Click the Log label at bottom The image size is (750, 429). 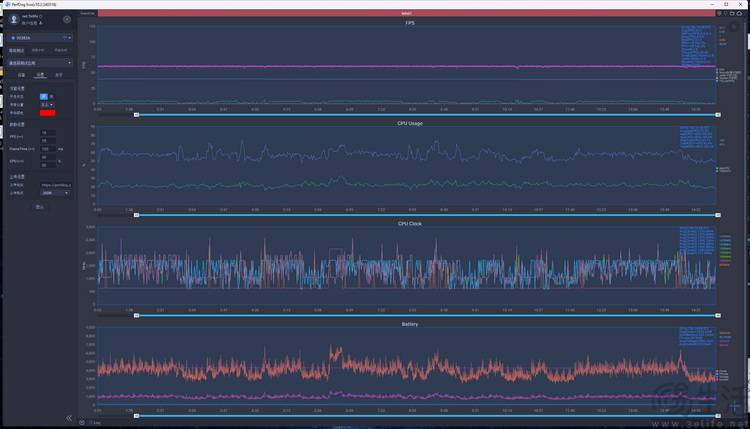[96, 423]
